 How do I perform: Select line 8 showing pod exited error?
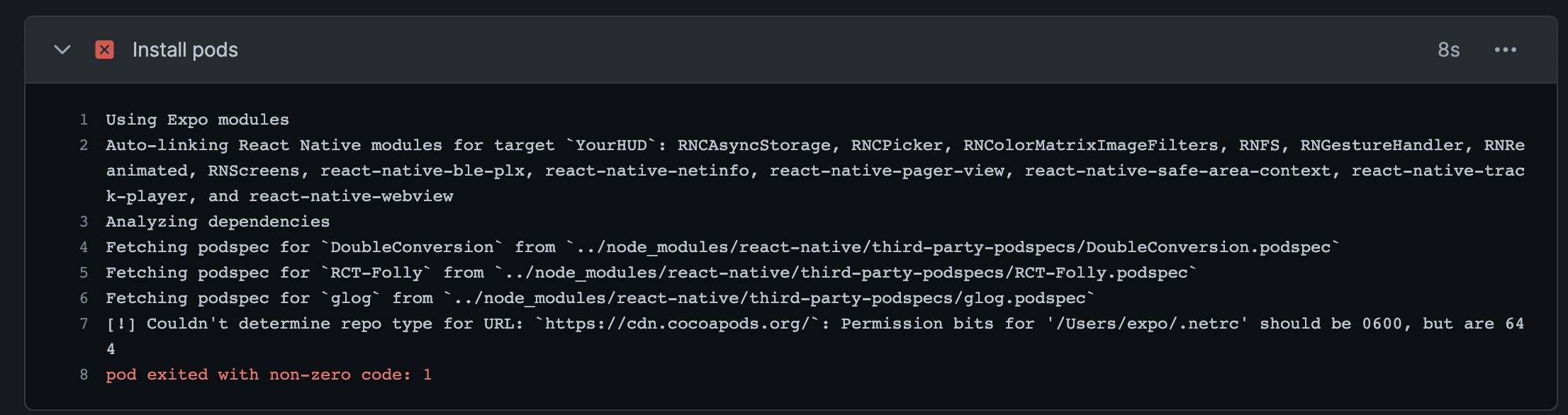click(x=83, y=374)
